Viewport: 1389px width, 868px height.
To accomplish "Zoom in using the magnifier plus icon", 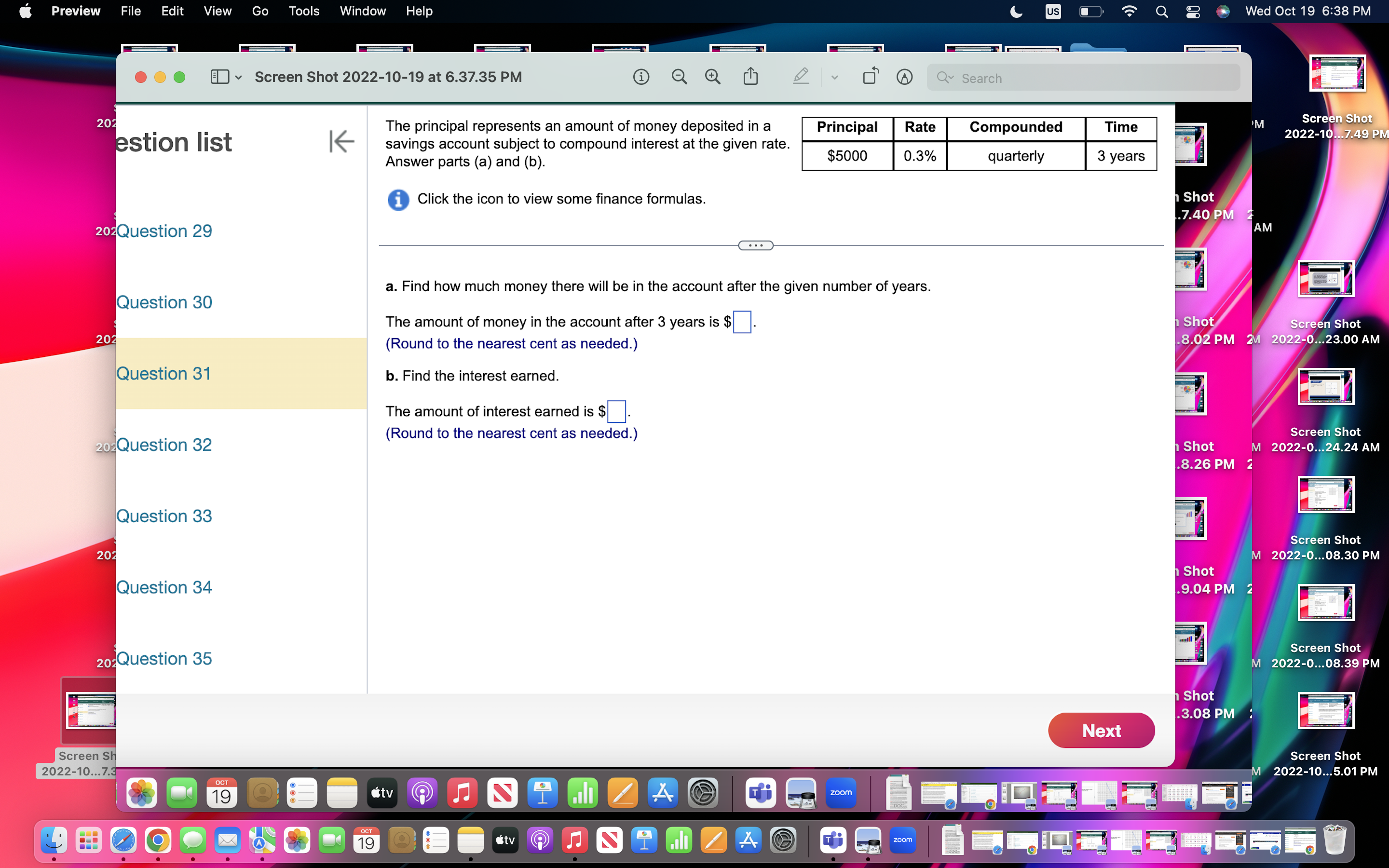I will (712, 77).
